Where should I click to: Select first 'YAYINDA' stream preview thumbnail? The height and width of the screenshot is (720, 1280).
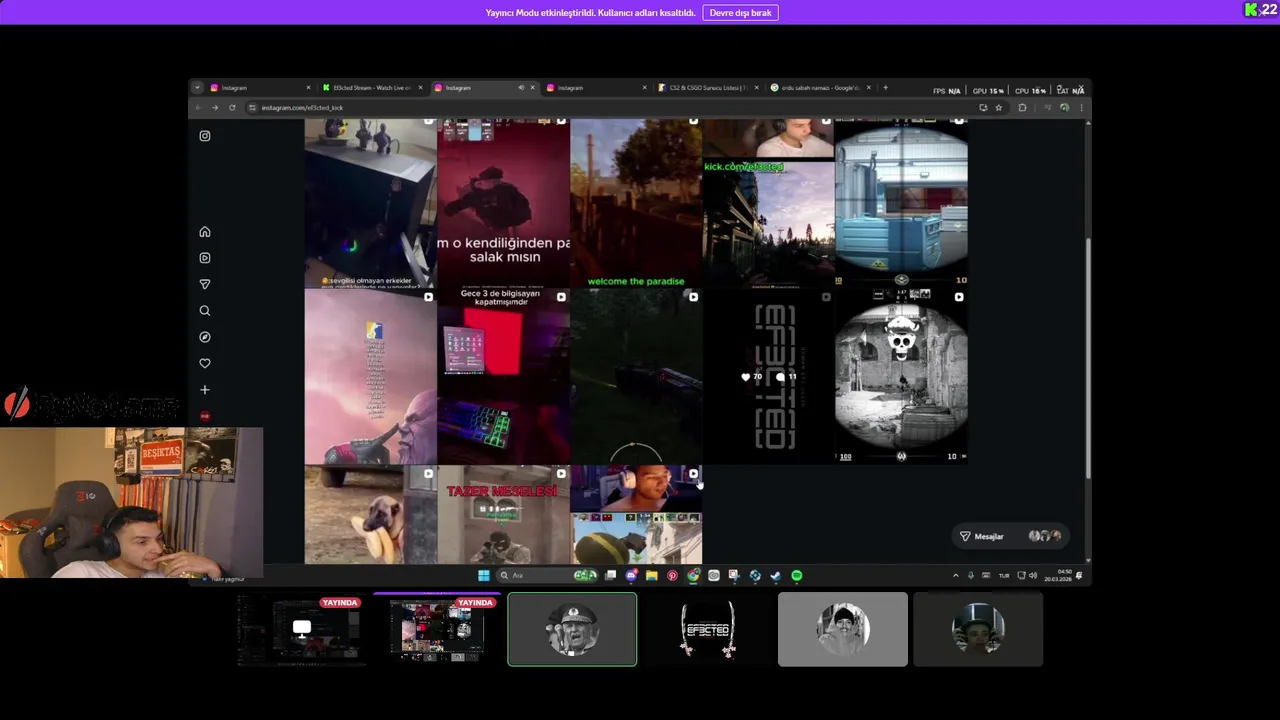point(301,629)
